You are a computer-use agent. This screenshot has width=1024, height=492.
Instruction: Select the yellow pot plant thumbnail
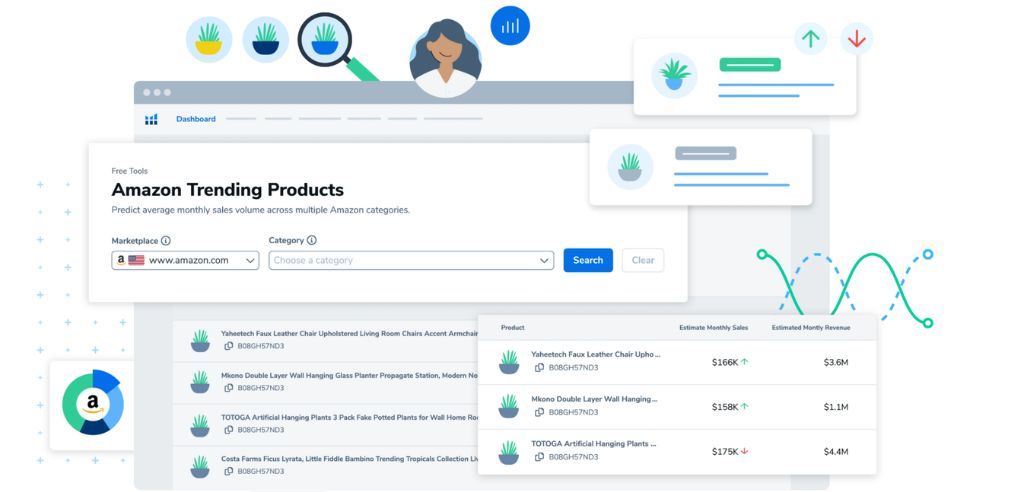point(209,40)
